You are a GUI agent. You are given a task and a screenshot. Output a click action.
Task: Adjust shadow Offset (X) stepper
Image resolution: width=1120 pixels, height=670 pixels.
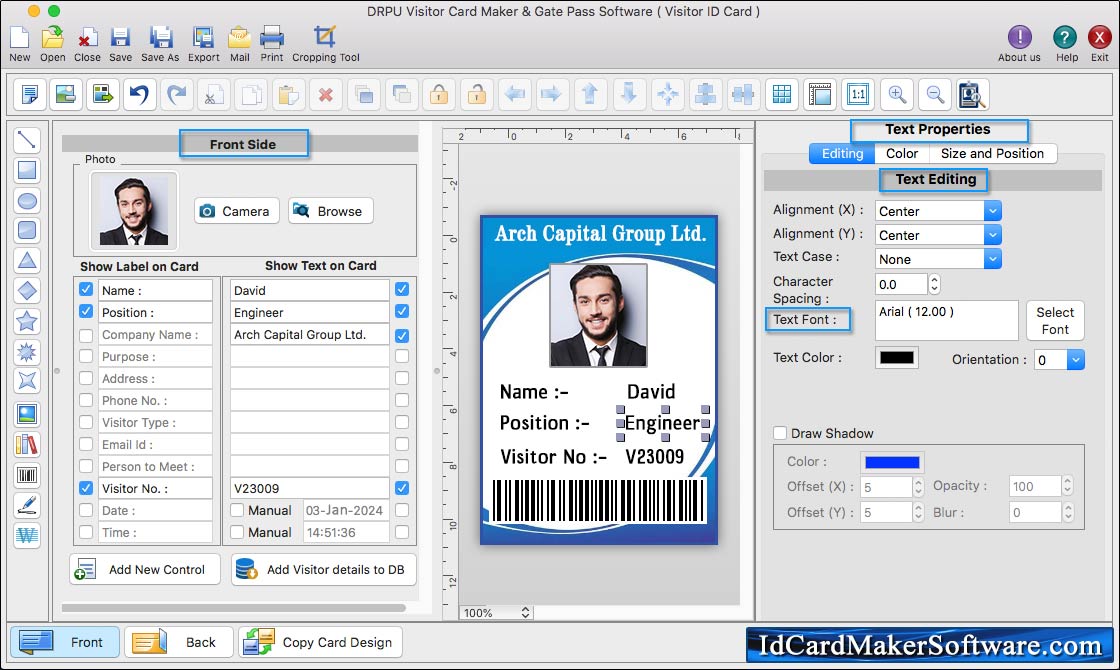(x=918, y=487)
